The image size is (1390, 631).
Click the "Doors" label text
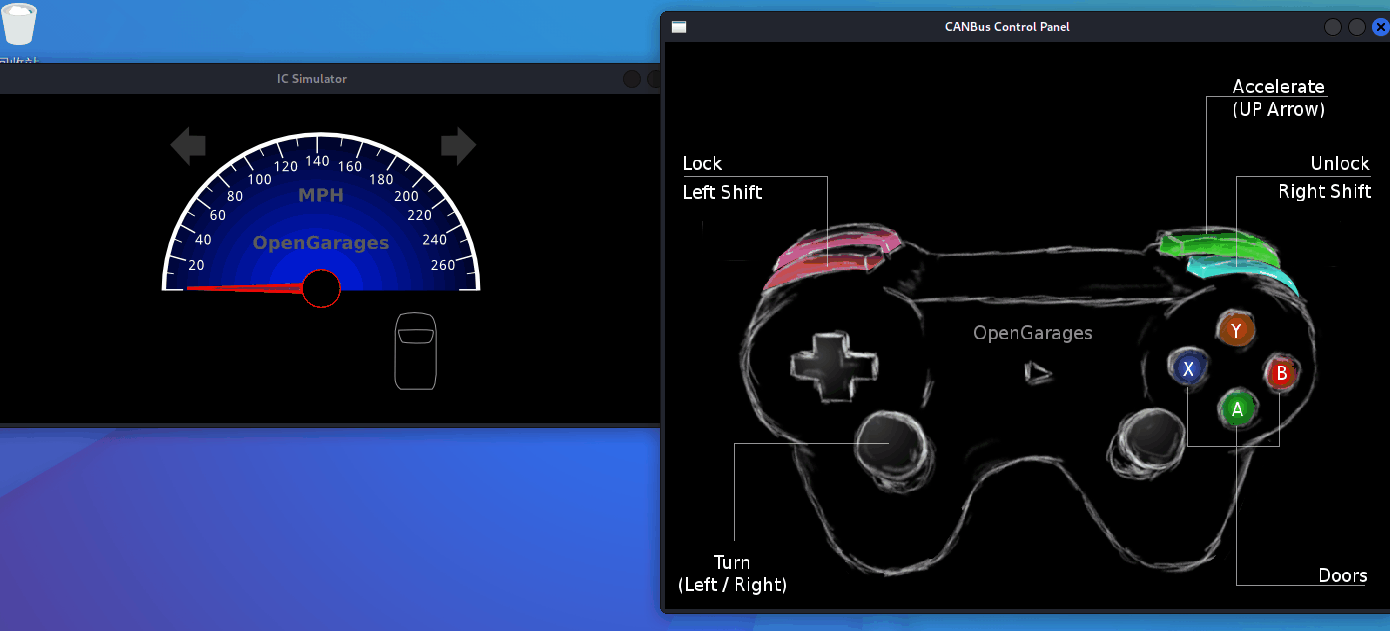[1343, 575]
